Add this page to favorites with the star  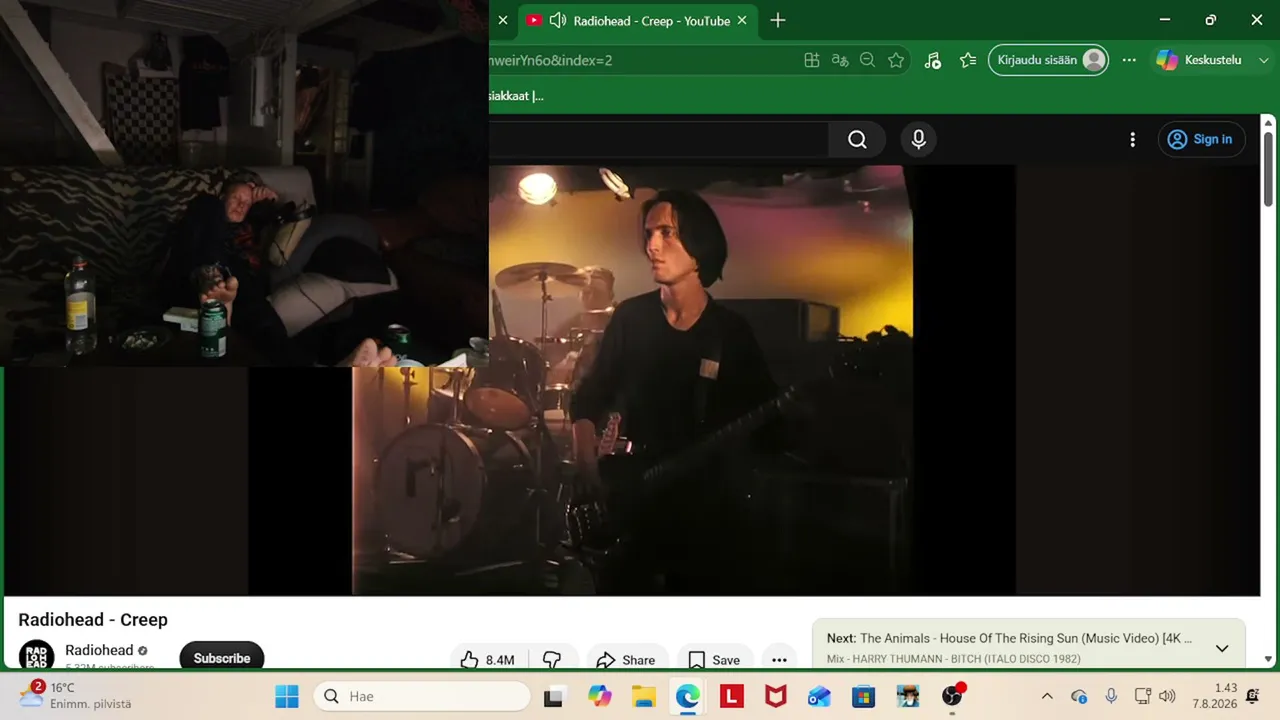[896, 60]
